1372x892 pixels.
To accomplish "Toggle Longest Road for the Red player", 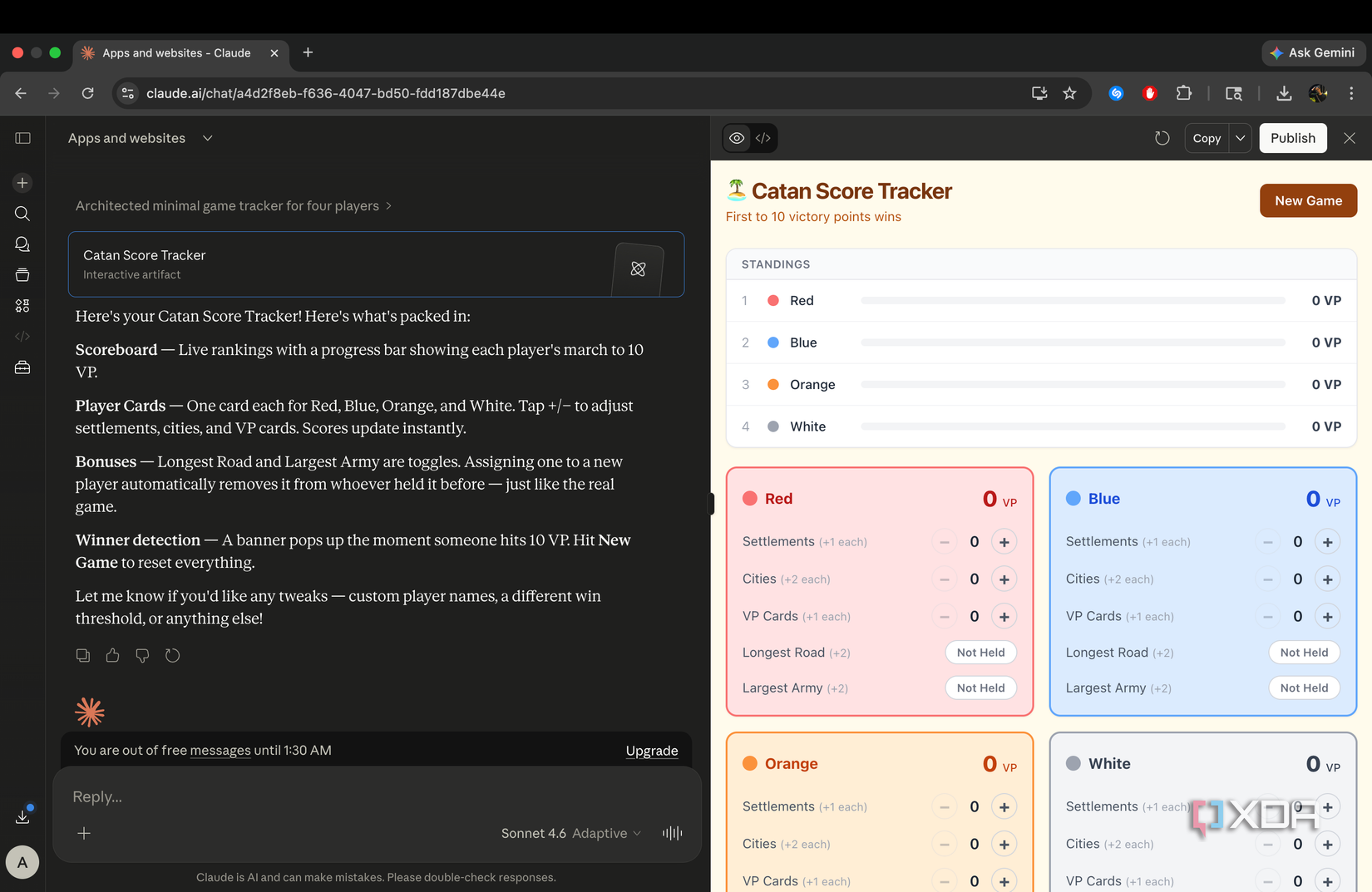I will (x=981, y=653).
